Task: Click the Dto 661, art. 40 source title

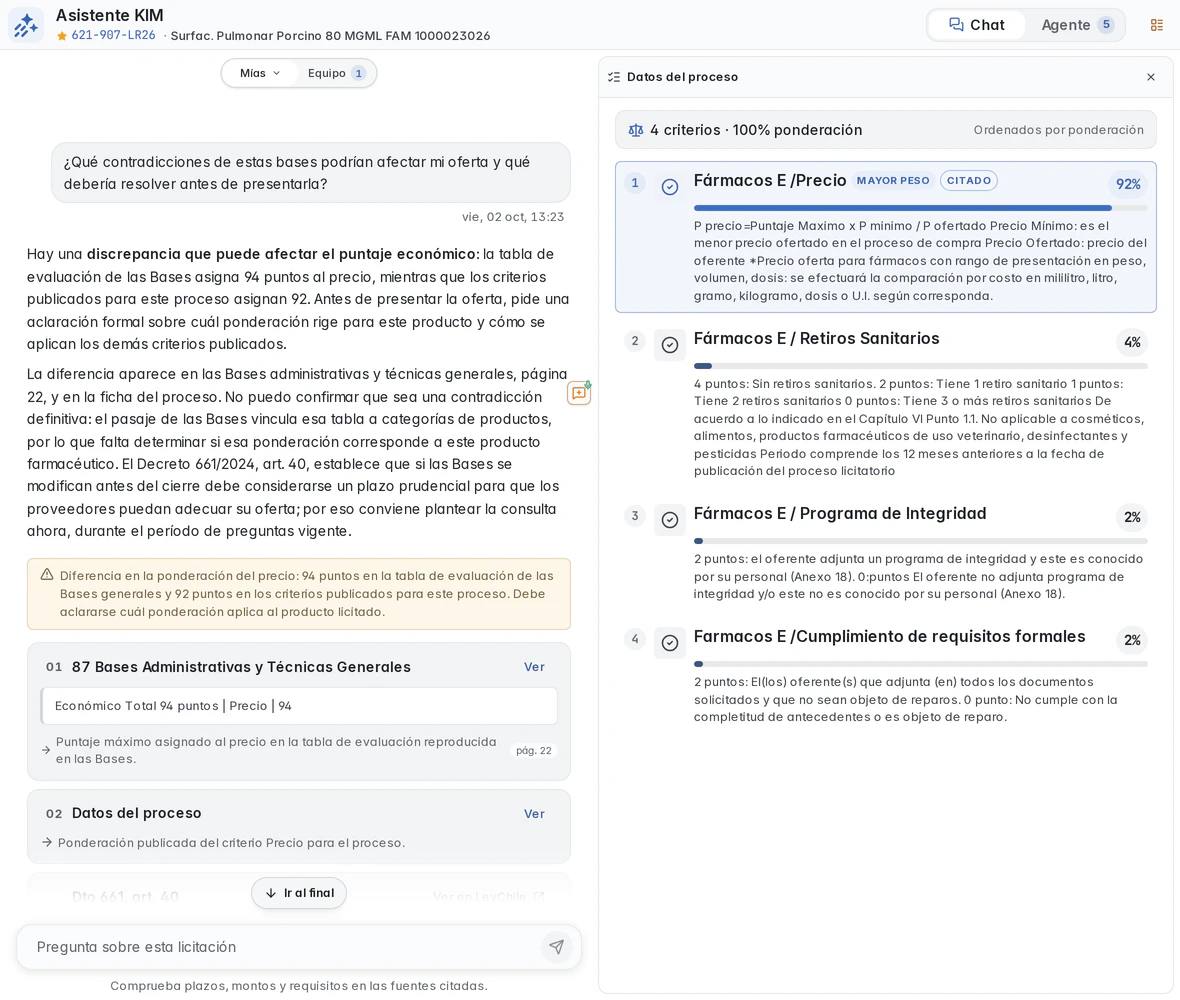Action: [x=125, y=896]
